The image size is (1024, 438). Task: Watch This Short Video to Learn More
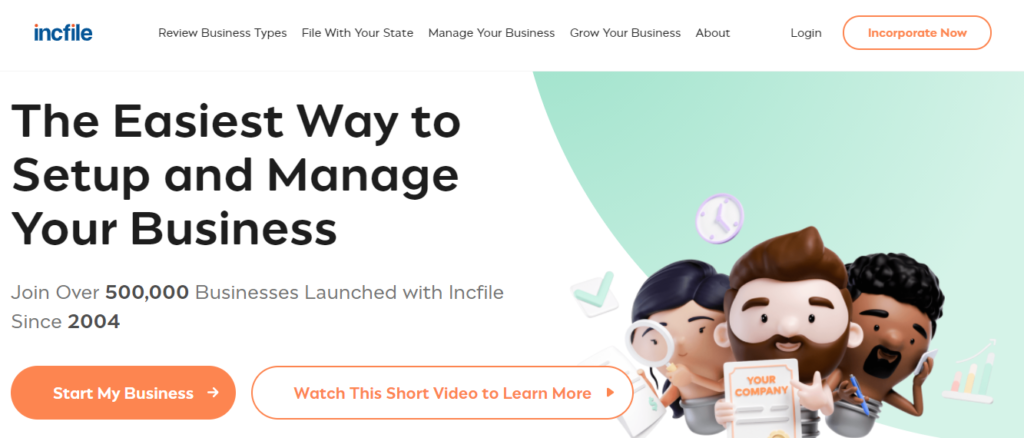click(x=442, y=392)
